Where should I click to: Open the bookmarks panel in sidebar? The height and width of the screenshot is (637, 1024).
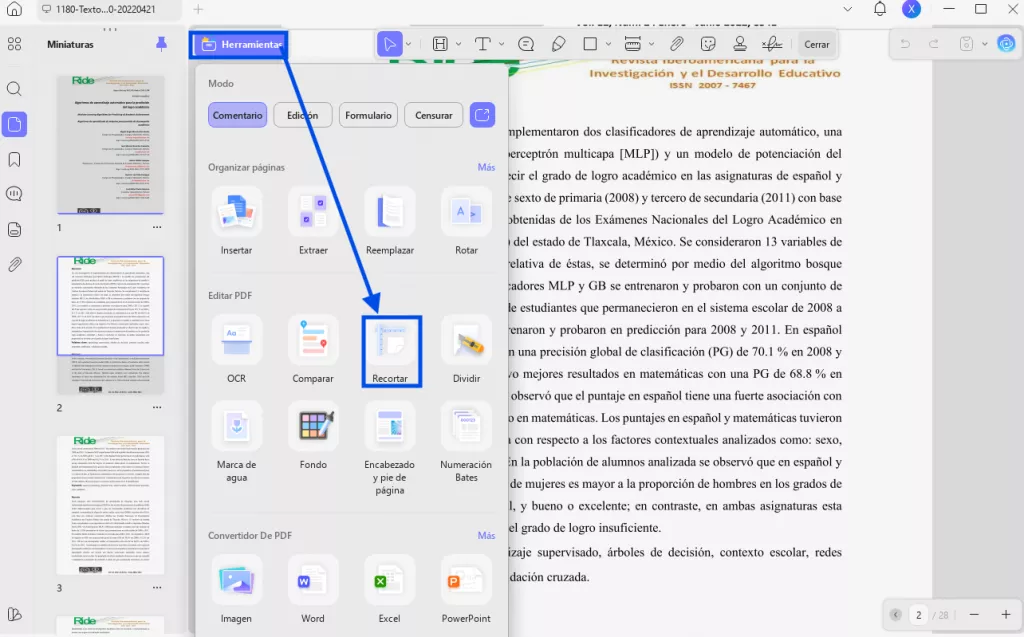click(x=15, y=160)
